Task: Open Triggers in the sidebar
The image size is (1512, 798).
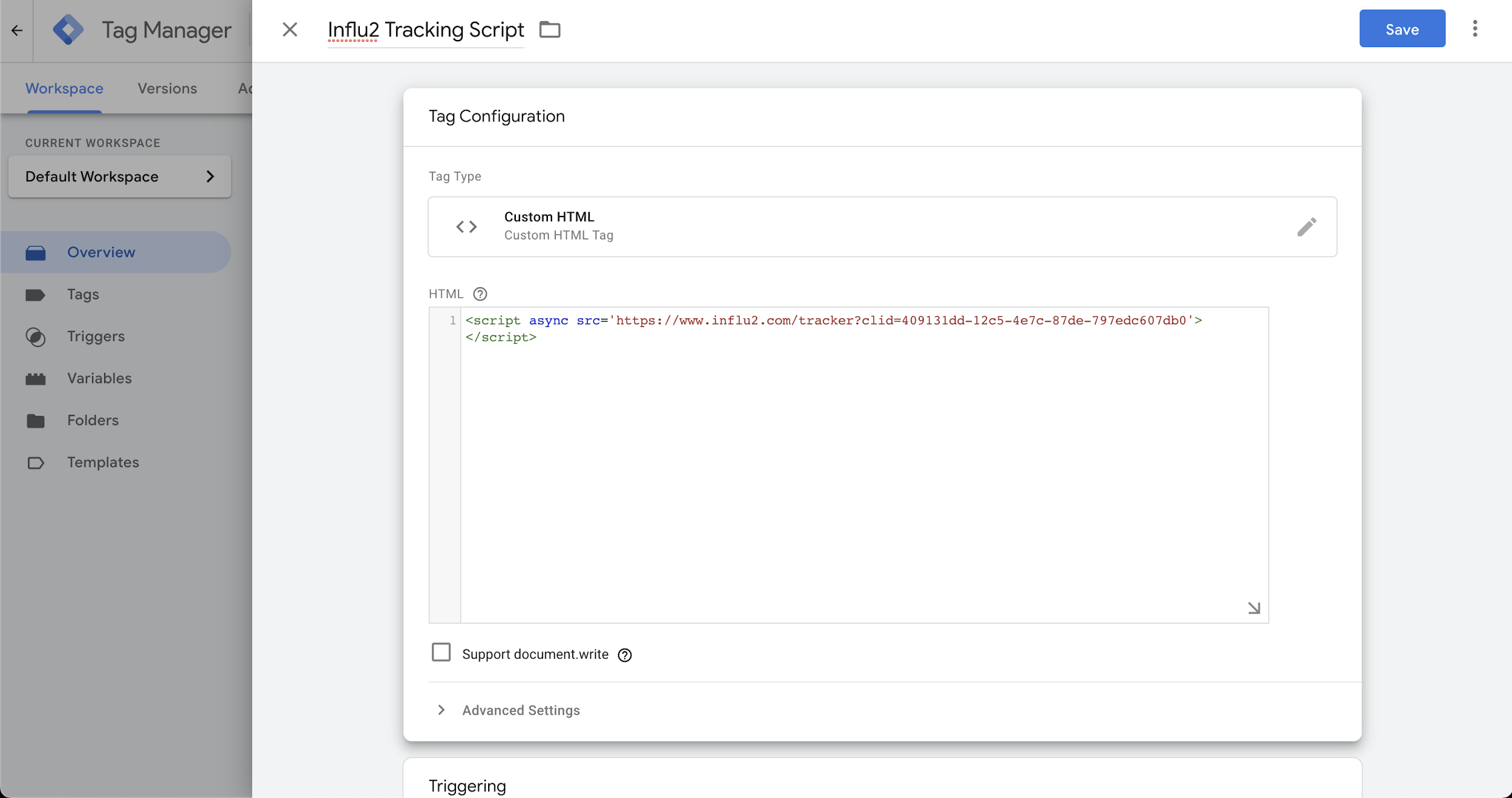Action: (x=96, y=336)
